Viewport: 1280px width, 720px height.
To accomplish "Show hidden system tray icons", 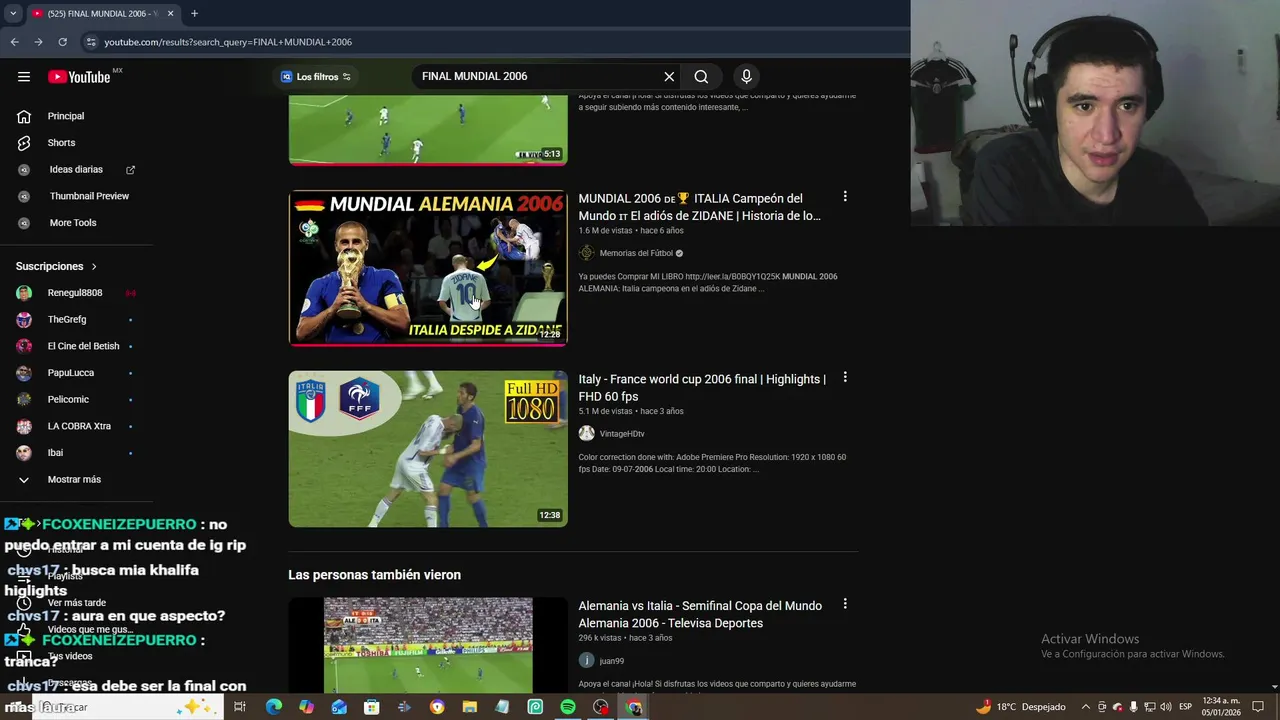I will click(1086, 707).
